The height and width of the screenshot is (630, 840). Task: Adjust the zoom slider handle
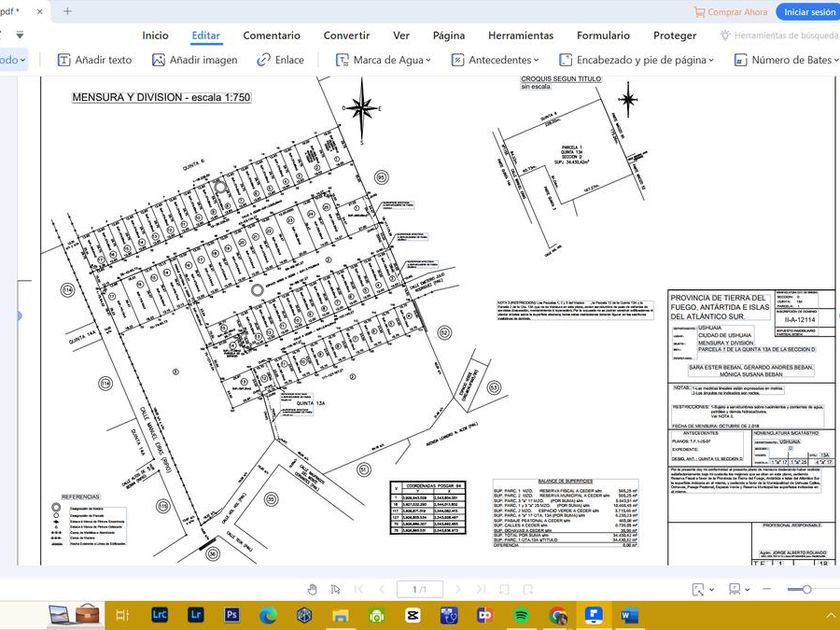click(x=806, y=590)
